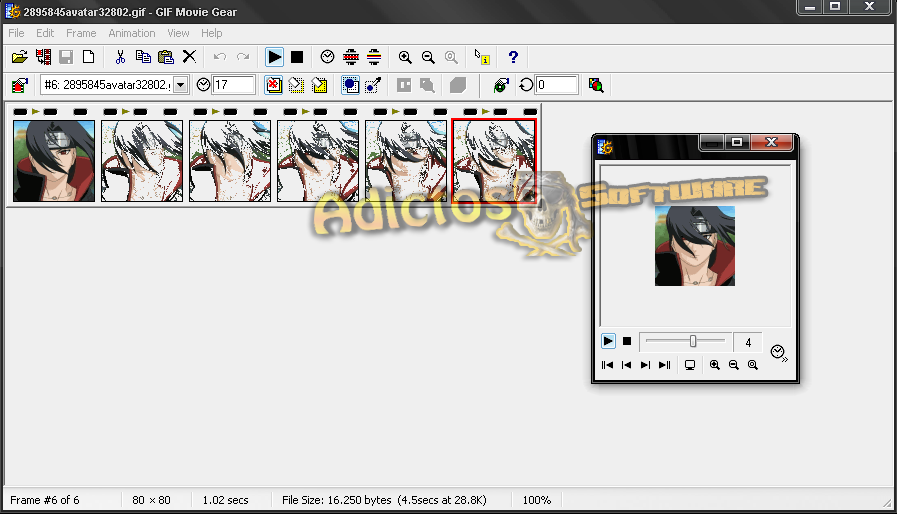Screen dimensions: 897x514
Task: Open the Frame menu
Action: [81, 33]
